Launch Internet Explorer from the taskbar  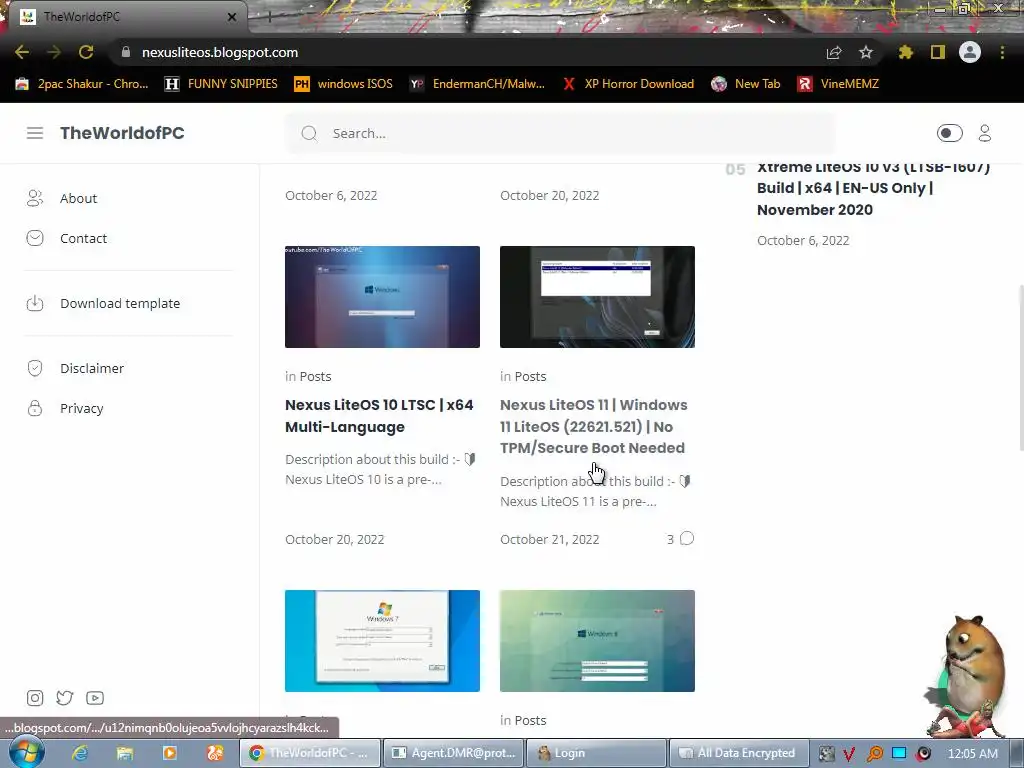click(80, 753)
